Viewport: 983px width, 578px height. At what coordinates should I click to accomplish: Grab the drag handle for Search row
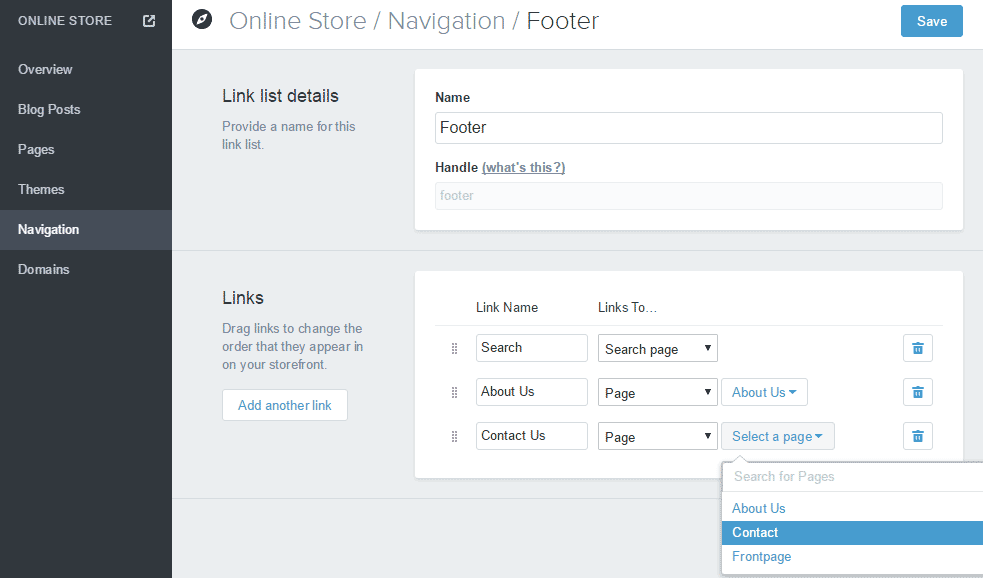click(454, 348)
